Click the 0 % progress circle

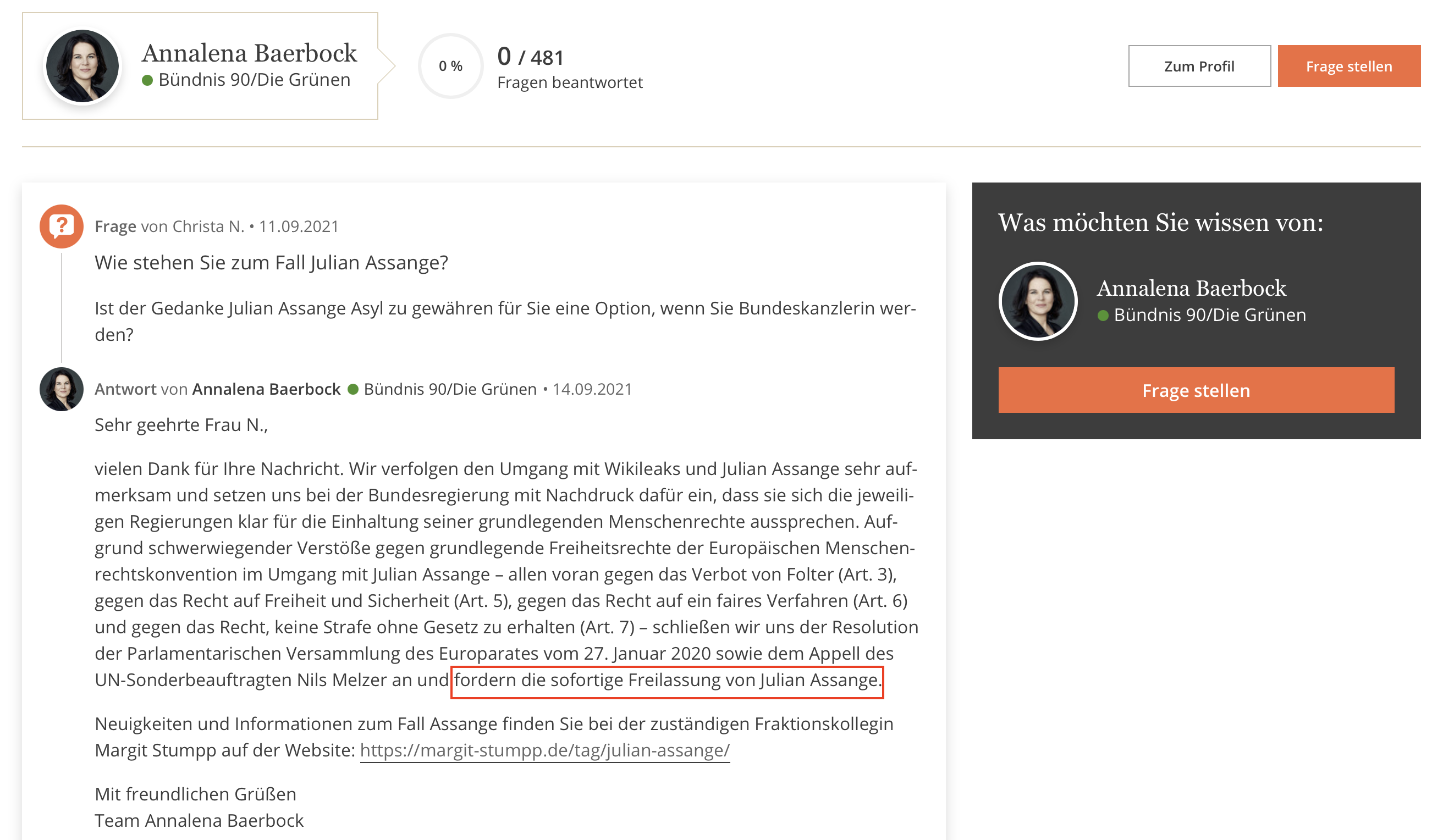coord(450,66)
